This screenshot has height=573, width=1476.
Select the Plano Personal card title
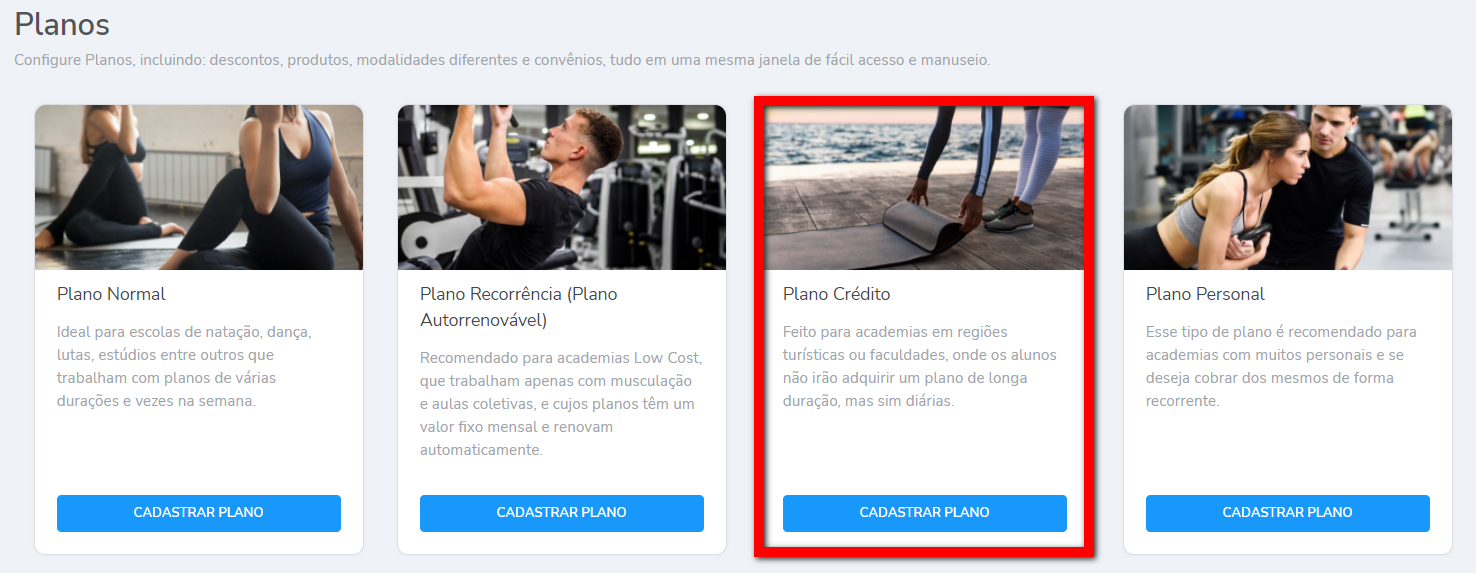[1205, 294]
